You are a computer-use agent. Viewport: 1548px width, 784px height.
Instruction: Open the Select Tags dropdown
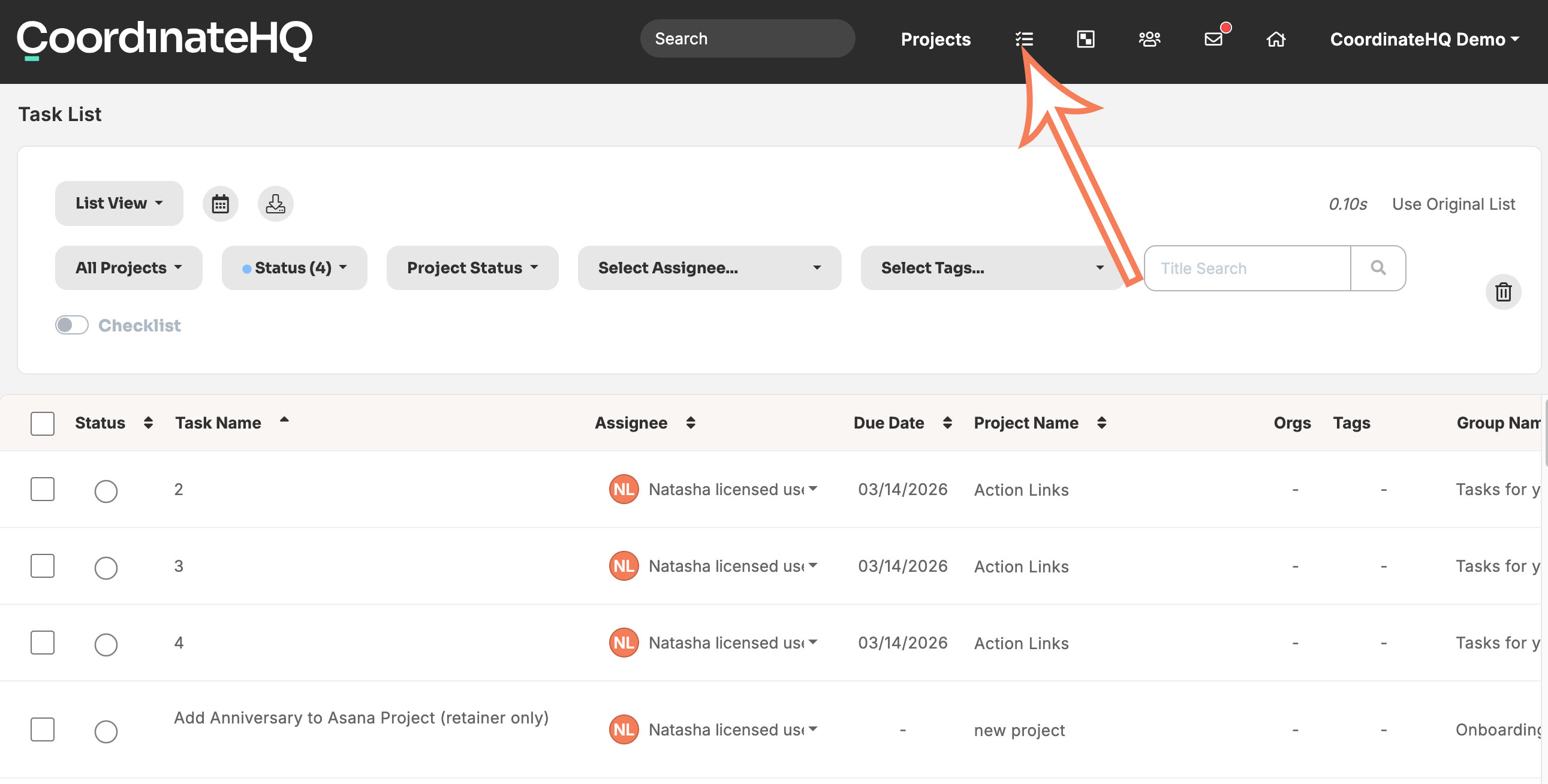[x=992, y=268]
